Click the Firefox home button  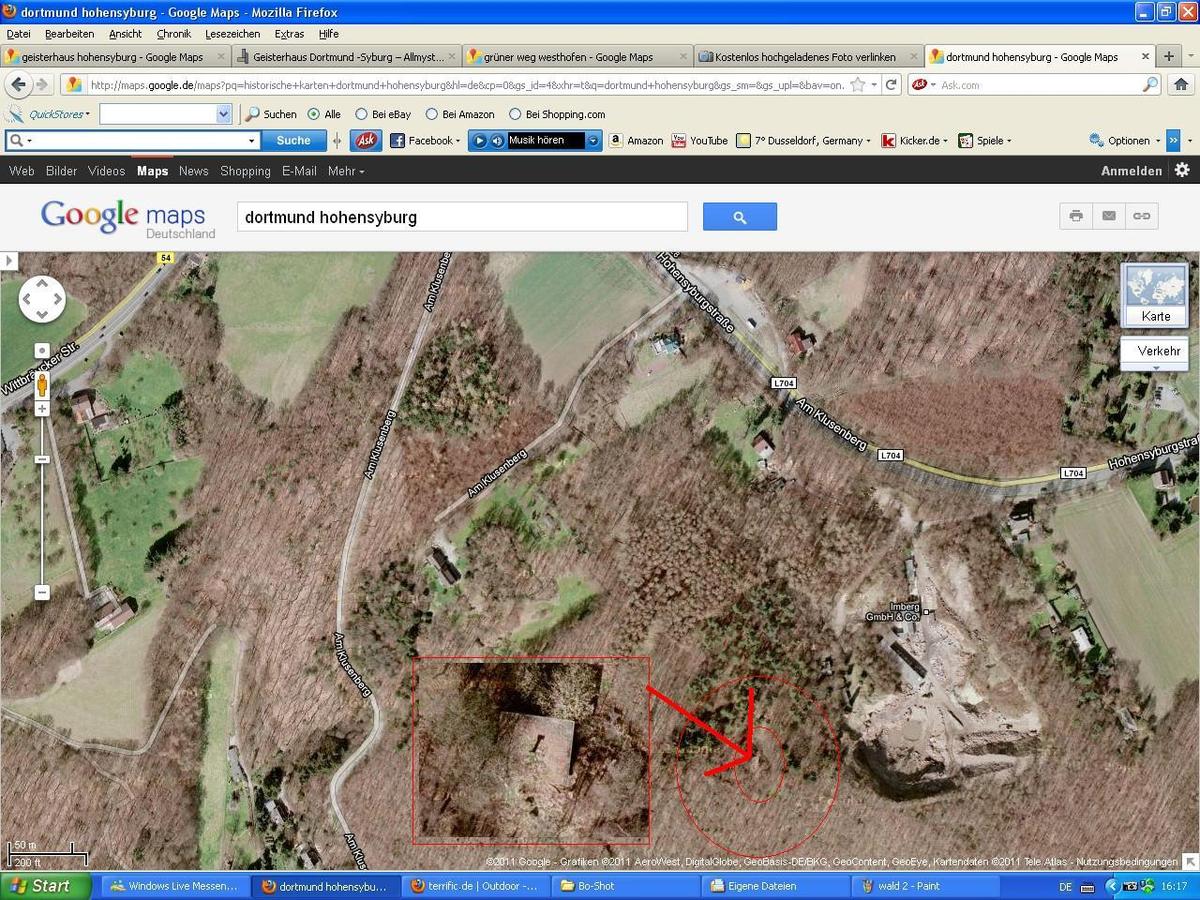tap(1182, 85)
